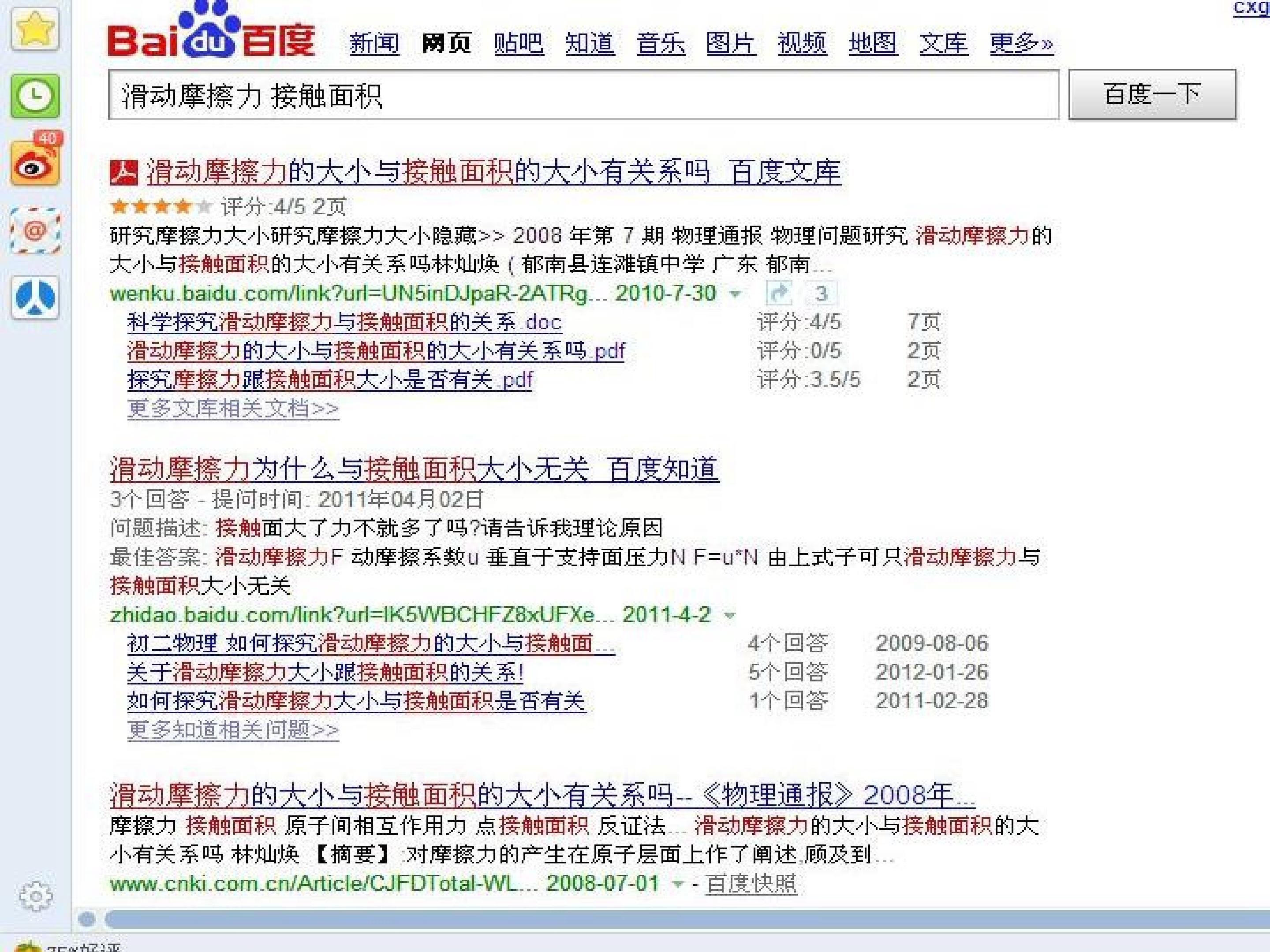Click the search box containing 滑动摩擦力 接触面积
The height and width of the screenshot is (952, 1270).
[x=583, y=95]
